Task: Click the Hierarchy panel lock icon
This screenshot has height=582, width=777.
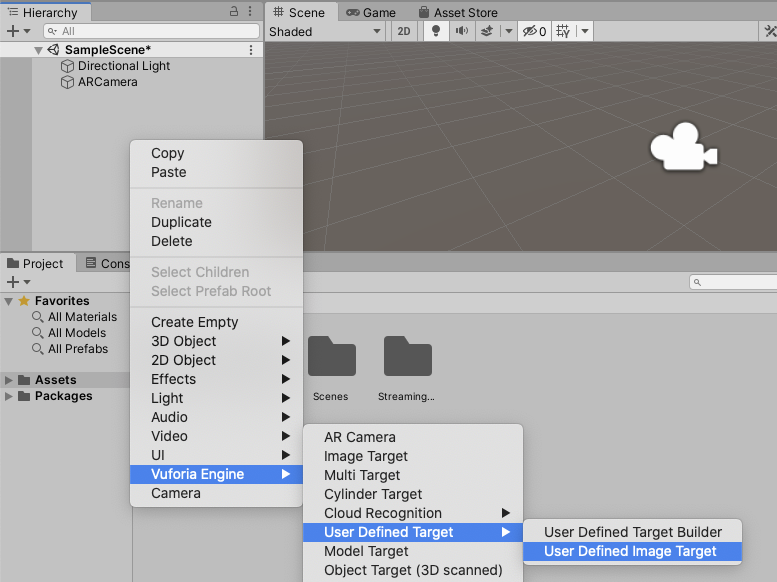Action: click(x=234, y=11)
